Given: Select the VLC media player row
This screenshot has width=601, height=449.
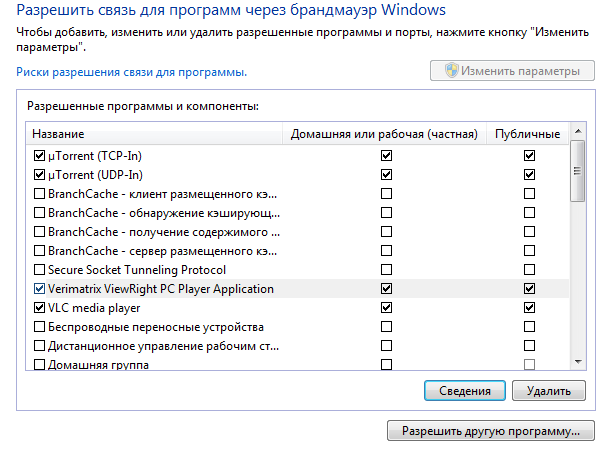Looking at the screenshot, I should (x=297, y=308).
